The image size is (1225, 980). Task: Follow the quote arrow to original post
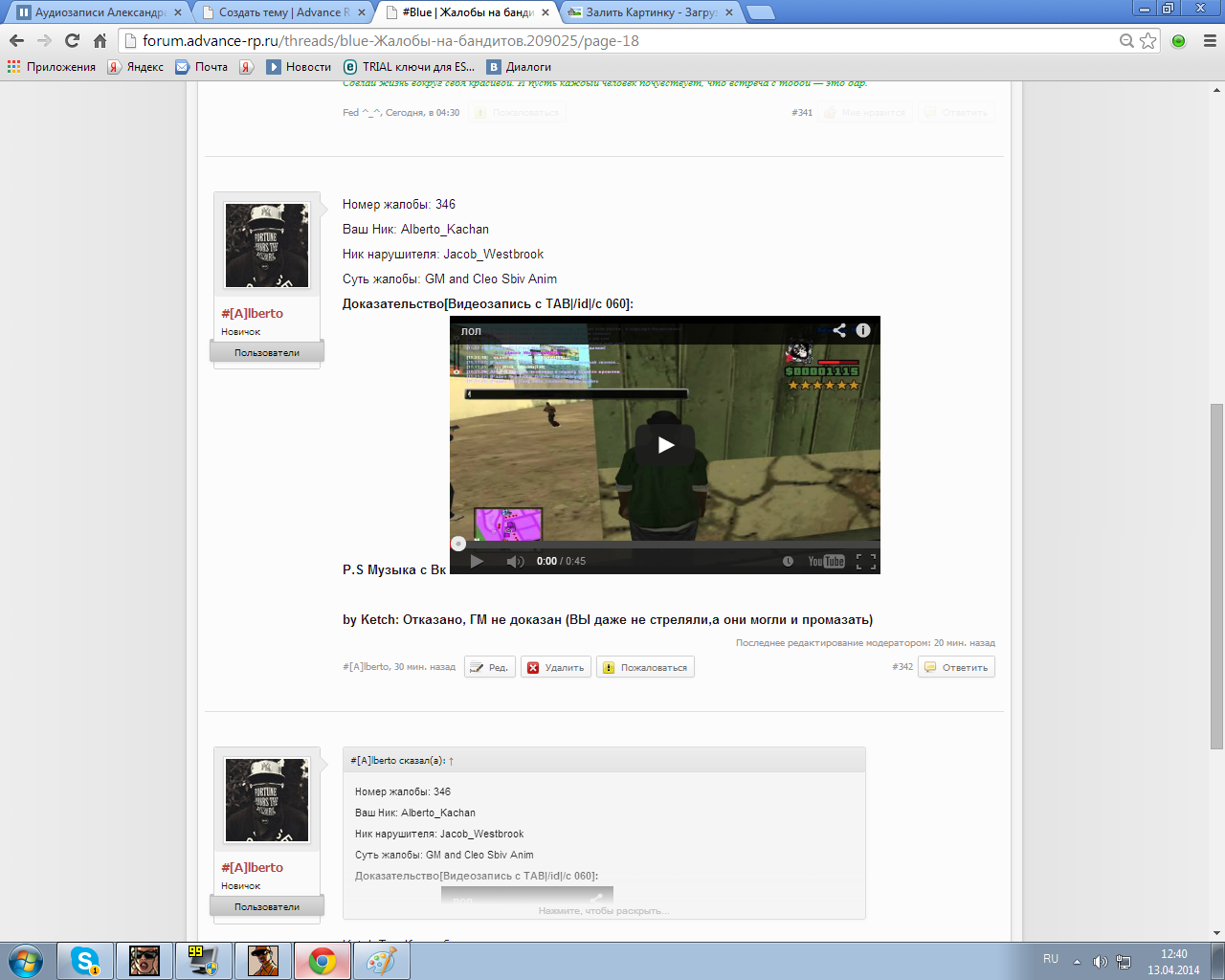point(451,761)
